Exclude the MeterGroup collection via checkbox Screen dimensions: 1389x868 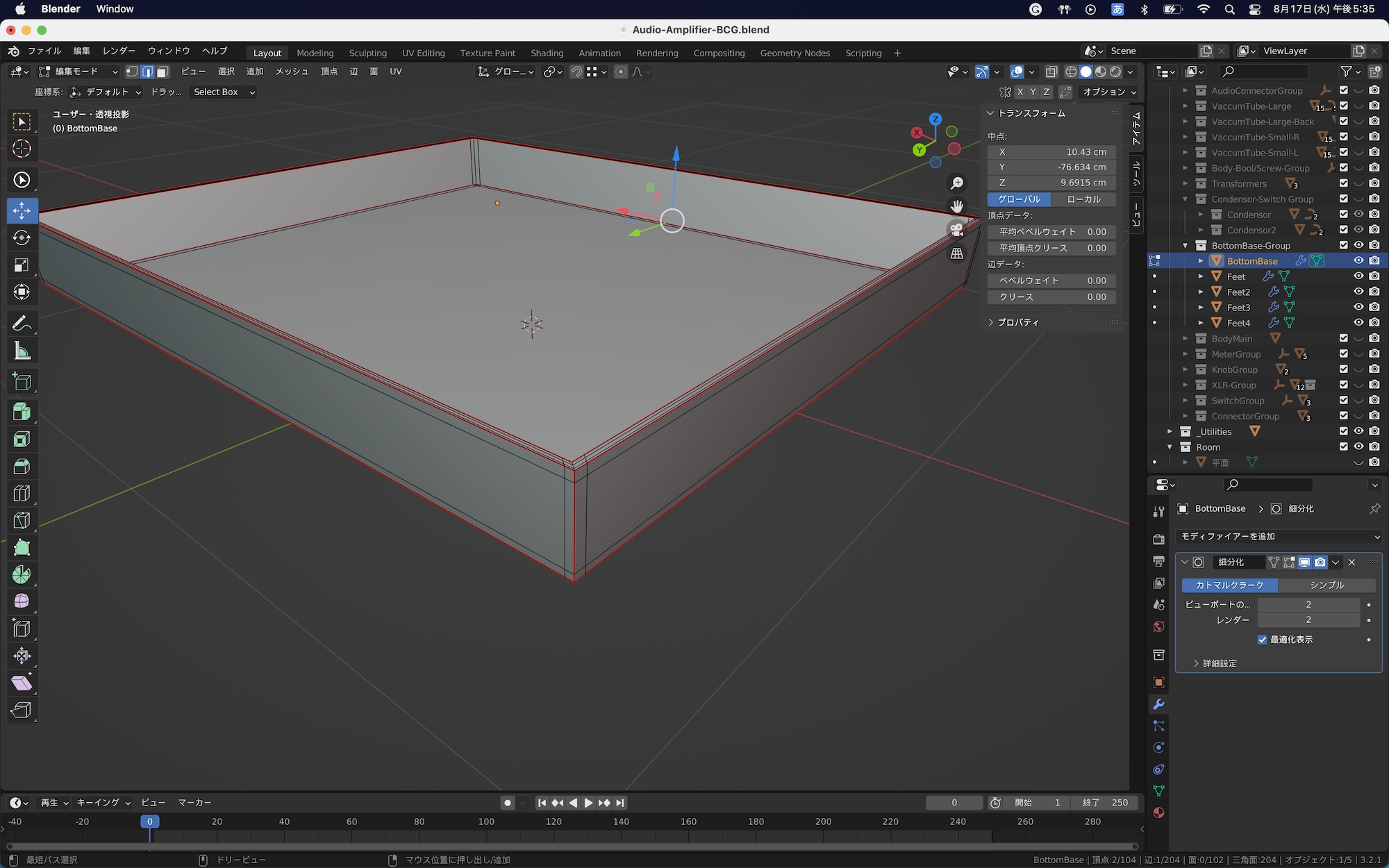tap(1343, 354)
